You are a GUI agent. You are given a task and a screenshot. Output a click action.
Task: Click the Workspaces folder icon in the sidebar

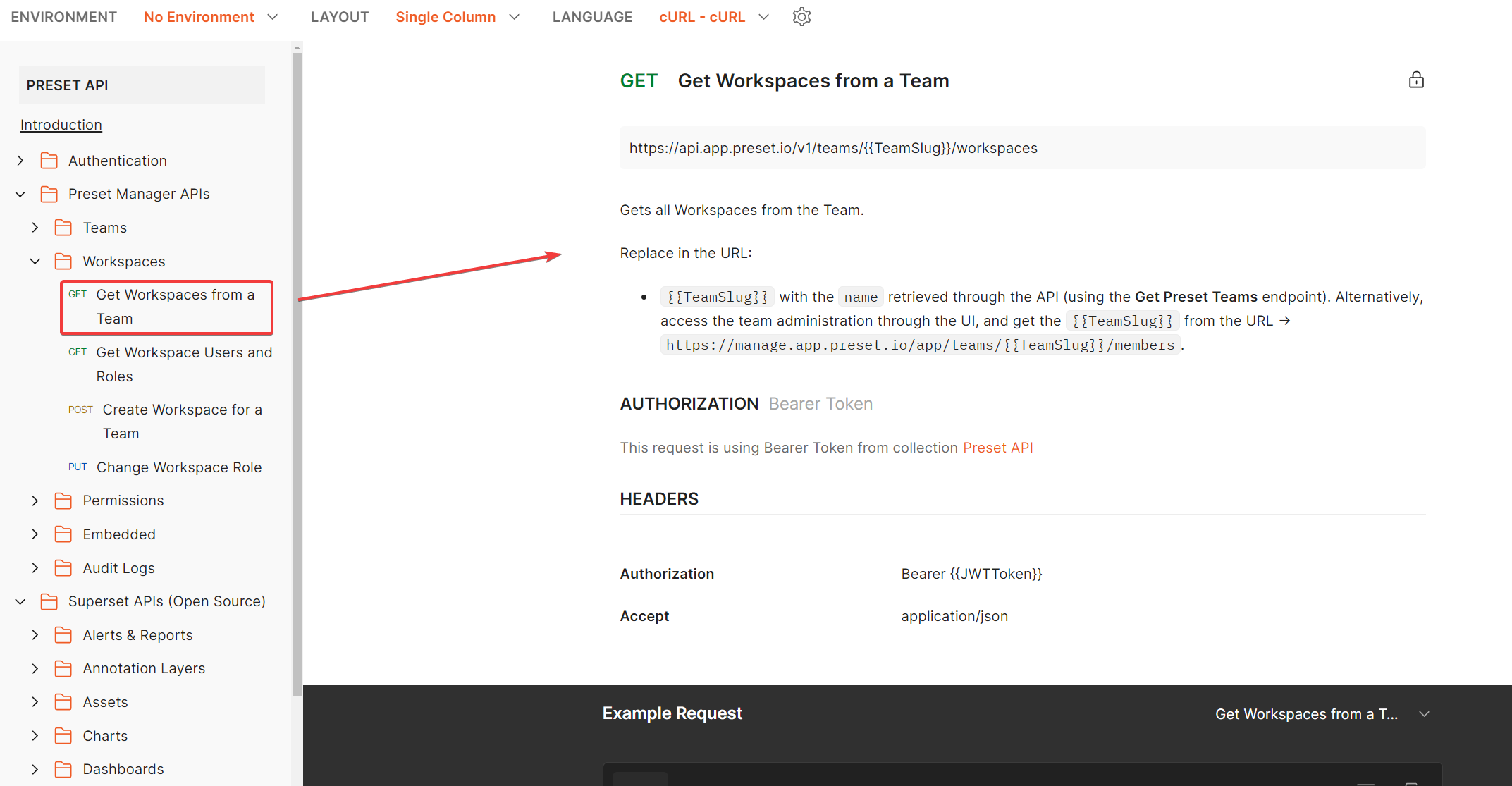click(x=63, y=261)
